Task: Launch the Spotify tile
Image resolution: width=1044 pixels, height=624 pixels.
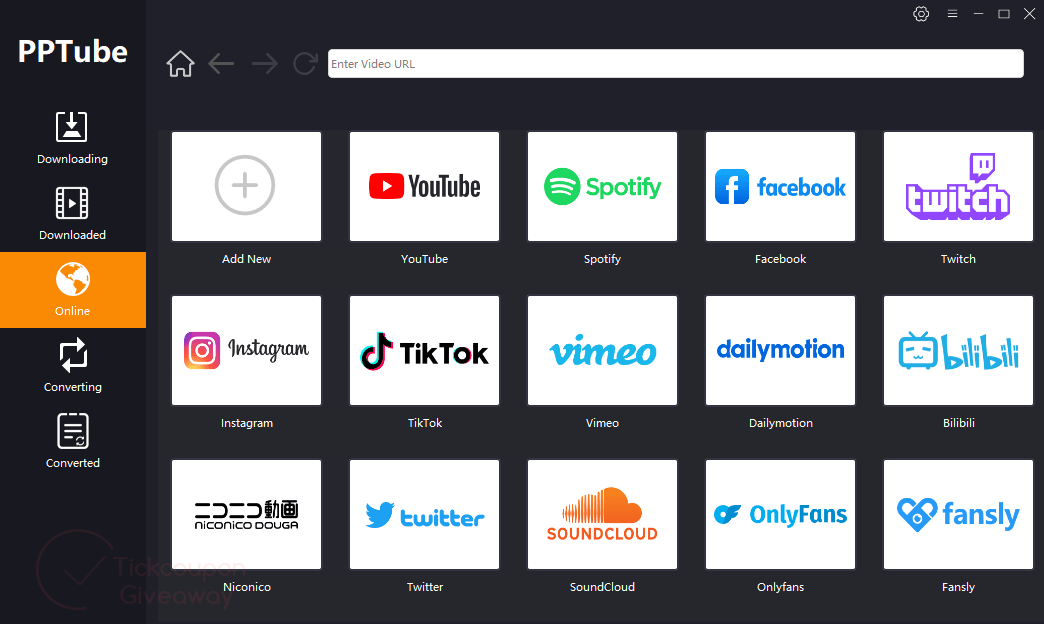Action: [x=602, y=187]
